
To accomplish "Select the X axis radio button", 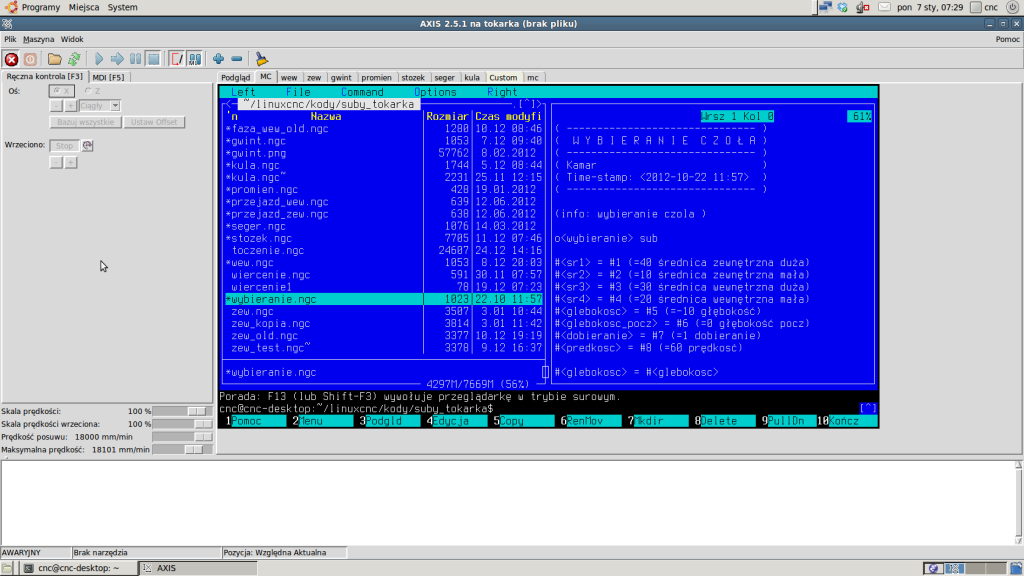I will (x=57, y=91).
